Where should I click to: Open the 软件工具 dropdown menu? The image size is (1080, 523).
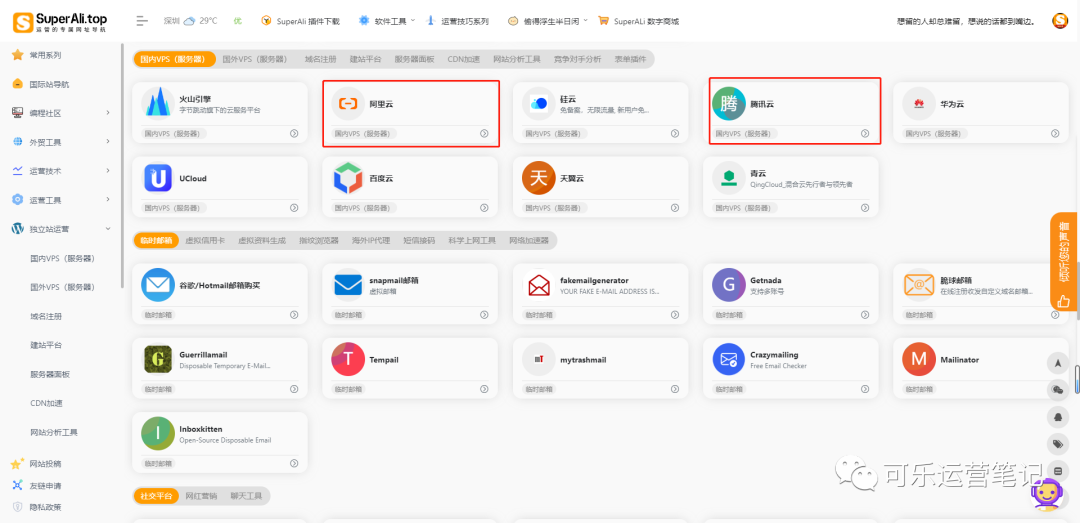pos(387,21)
